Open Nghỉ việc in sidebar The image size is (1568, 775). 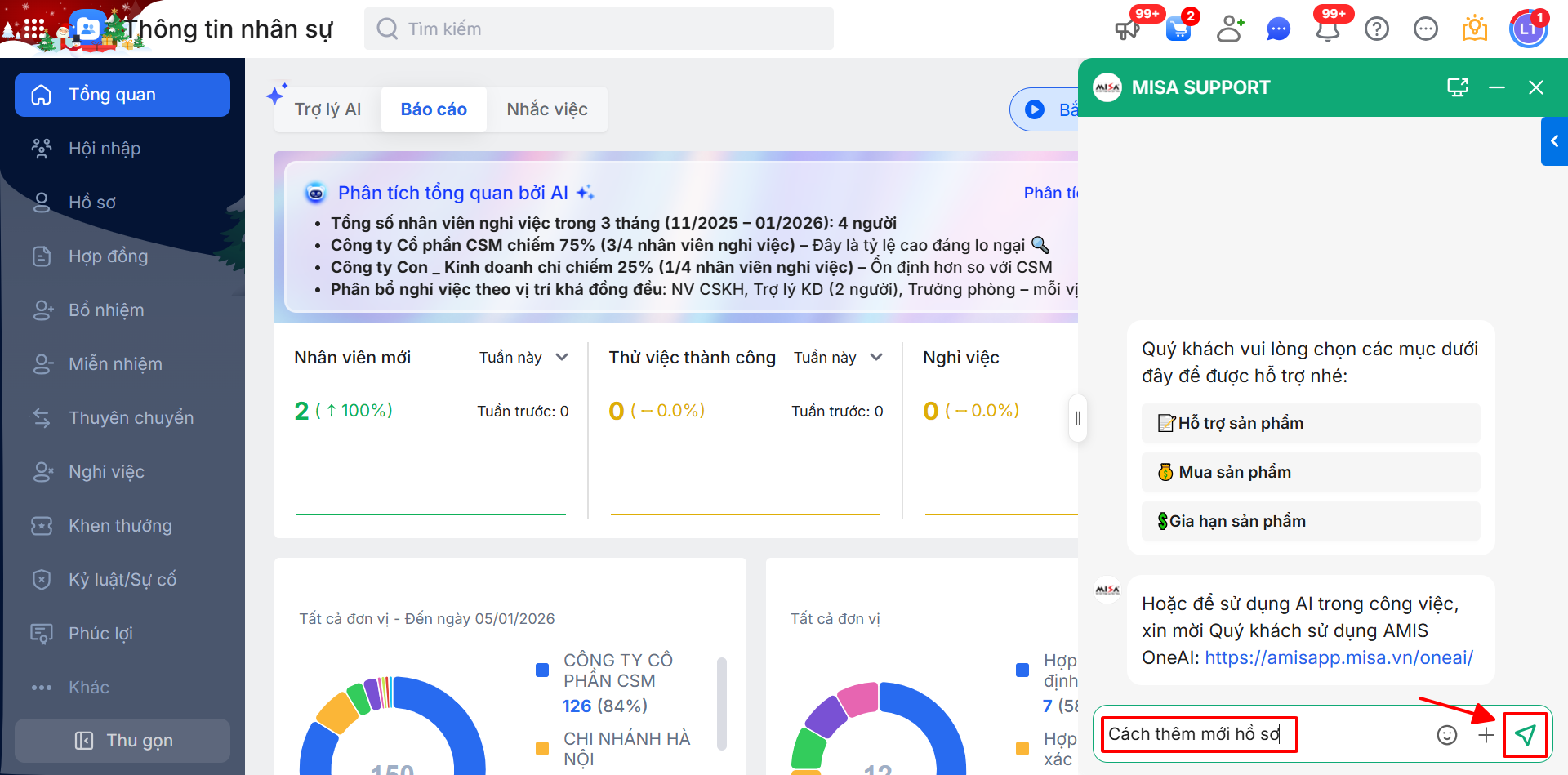(122, 472)
